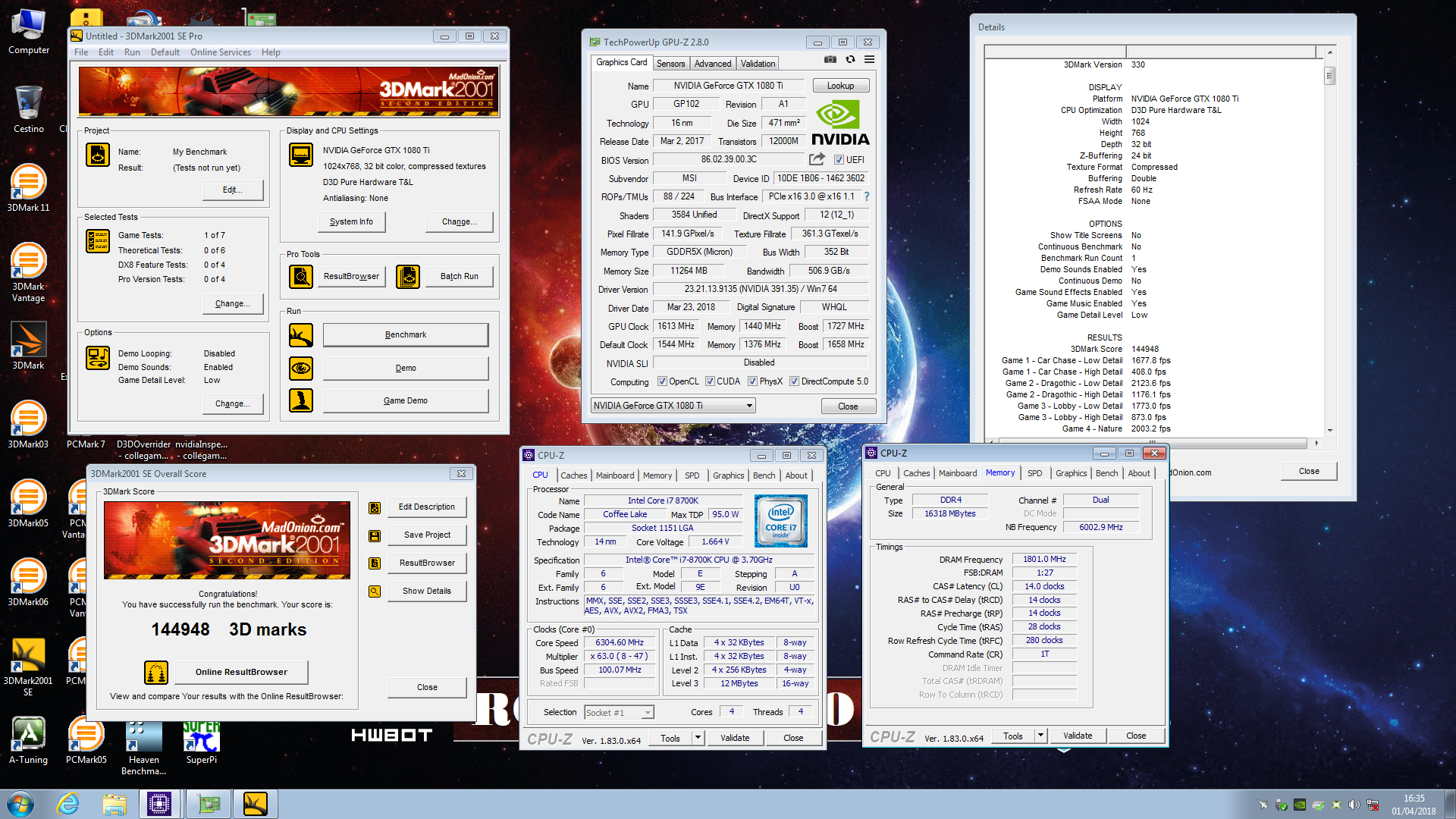Open the SuperPi desktop shortcut
This screenshot has width=1456, height=819.
coord(202,743)
